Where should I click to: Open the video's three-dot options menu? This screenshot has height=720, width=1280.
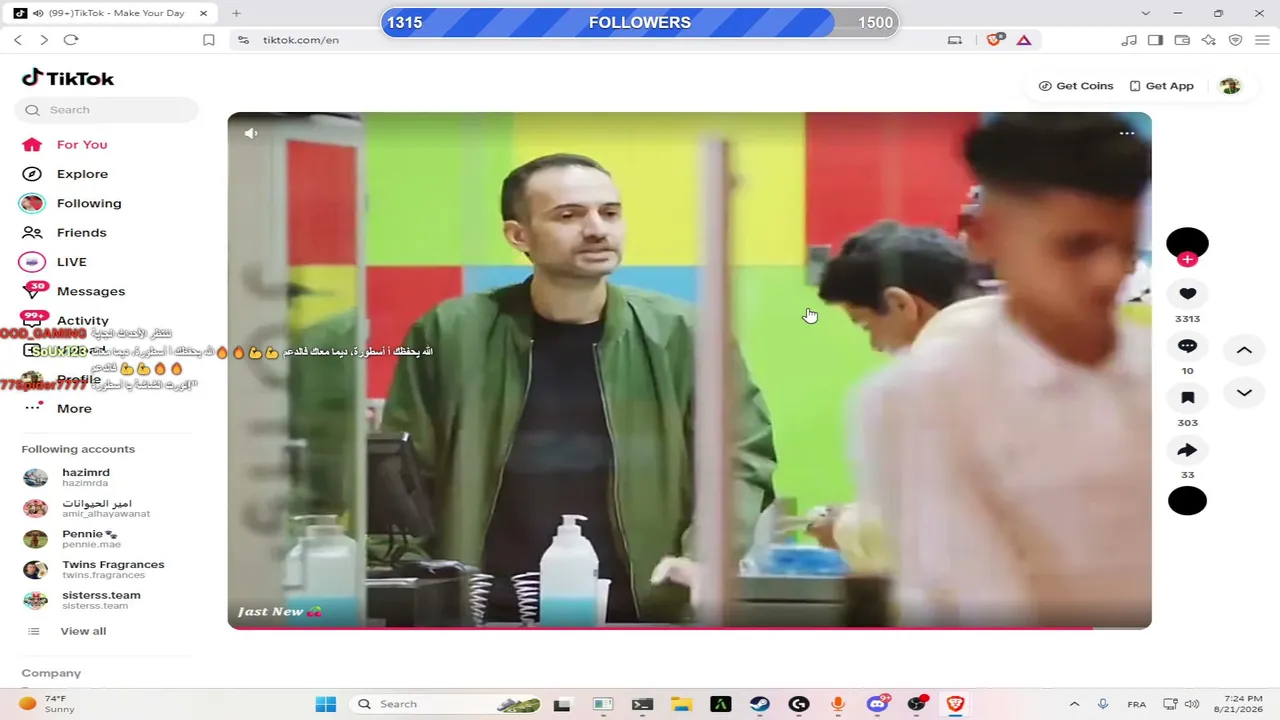(x=1127, y=133)
